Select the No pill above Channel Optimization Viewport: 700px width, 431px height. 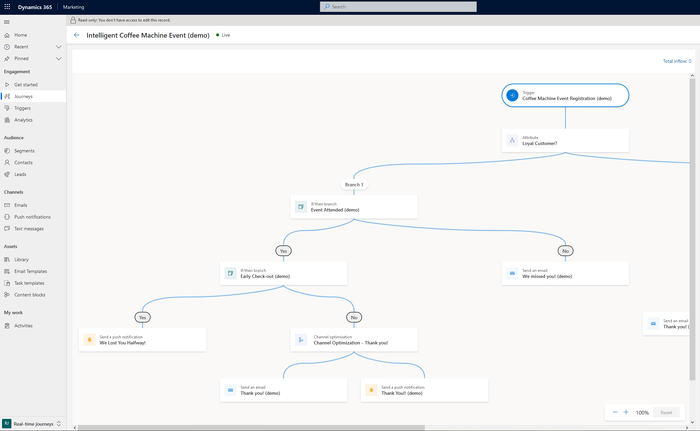[354, 317]
